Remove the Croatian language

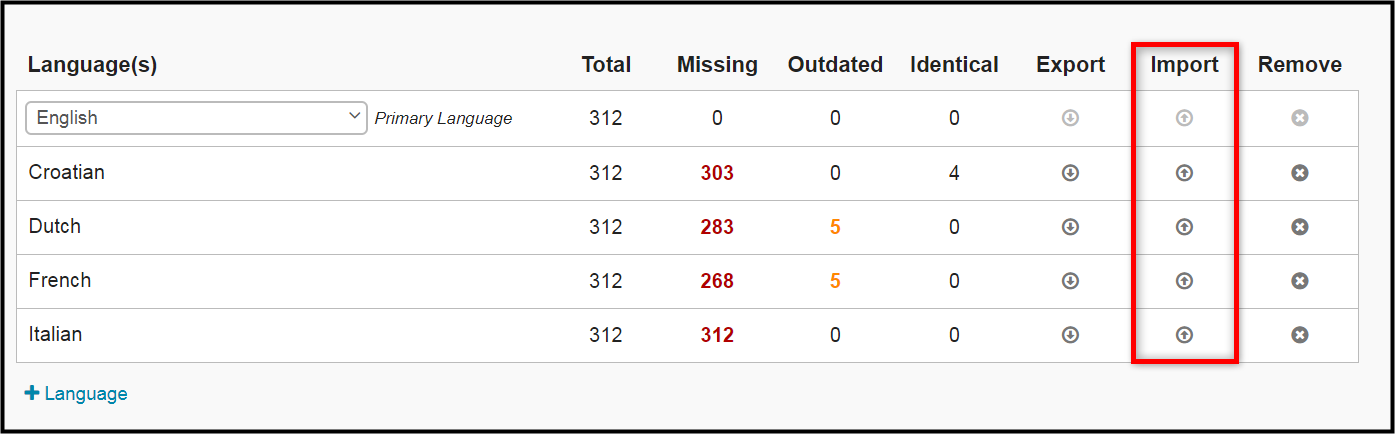1299,173
